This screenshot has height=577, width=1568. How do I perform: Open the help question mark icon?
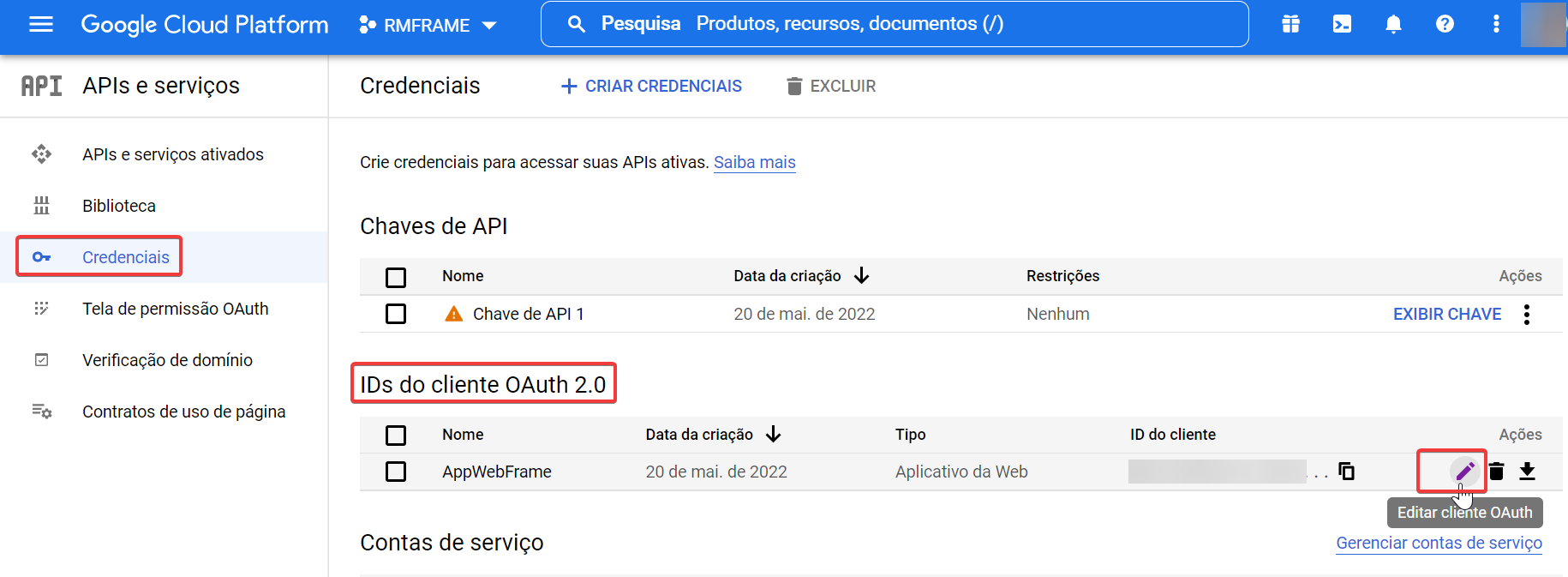point(1445,24)
